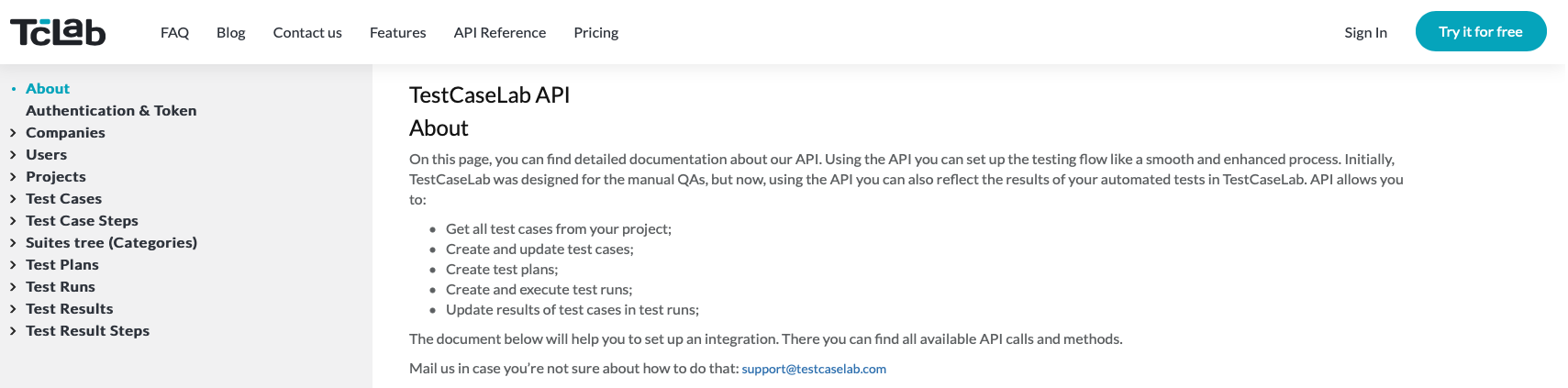Open the Test Result Steps sidebar item
This screenshot has height=388, width=1568.
87,331
